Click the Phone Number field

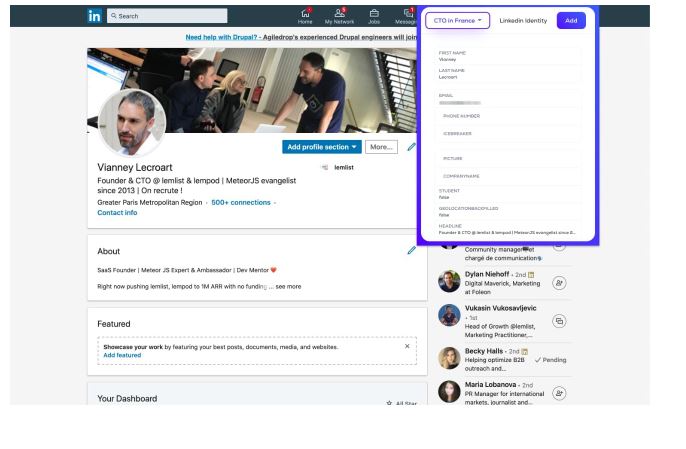click(509, 116)
